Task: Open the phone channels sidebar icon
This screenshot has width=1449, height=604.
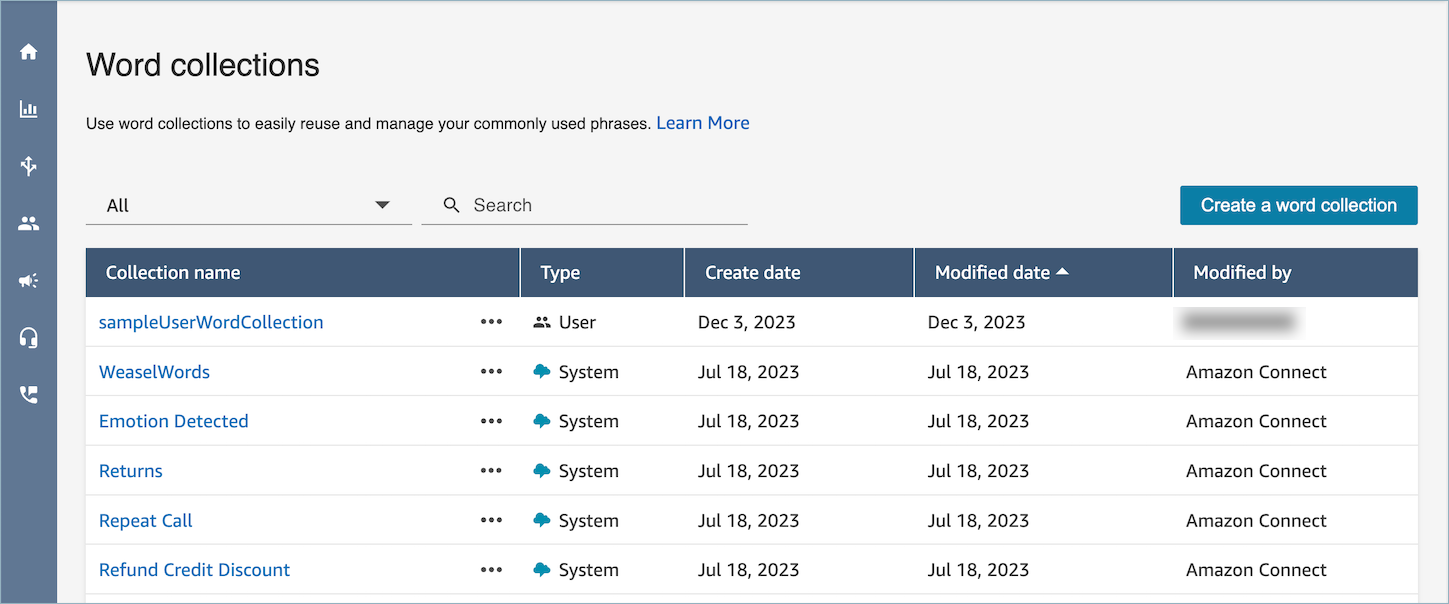Action: 28,395
